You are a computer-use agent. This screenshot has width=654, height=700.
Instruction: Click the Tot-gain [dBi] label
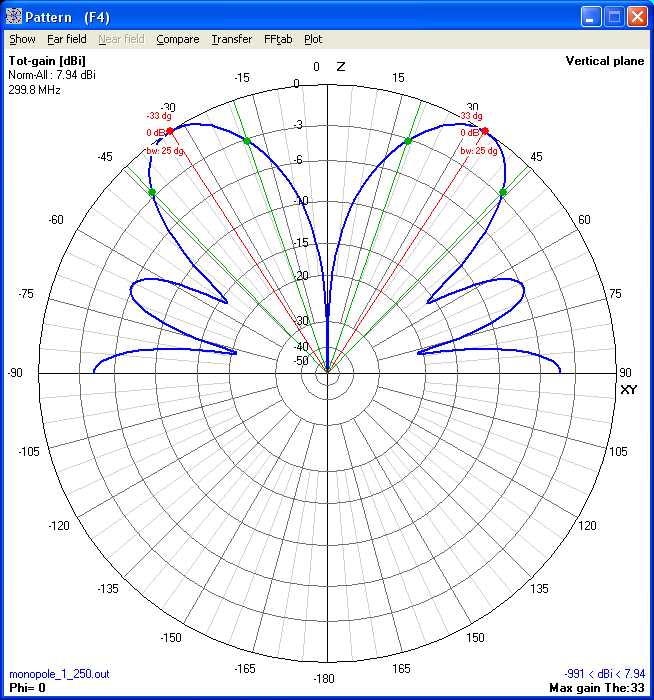(46, 61)
